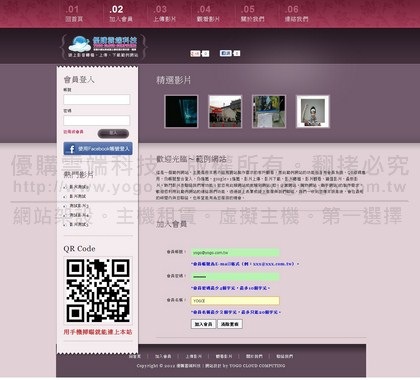Image resolution: width=420 pixels, height=380 pixels.
Task: Click the clear/reset form button
Action: pyautogui.click(x=230, y=324)
